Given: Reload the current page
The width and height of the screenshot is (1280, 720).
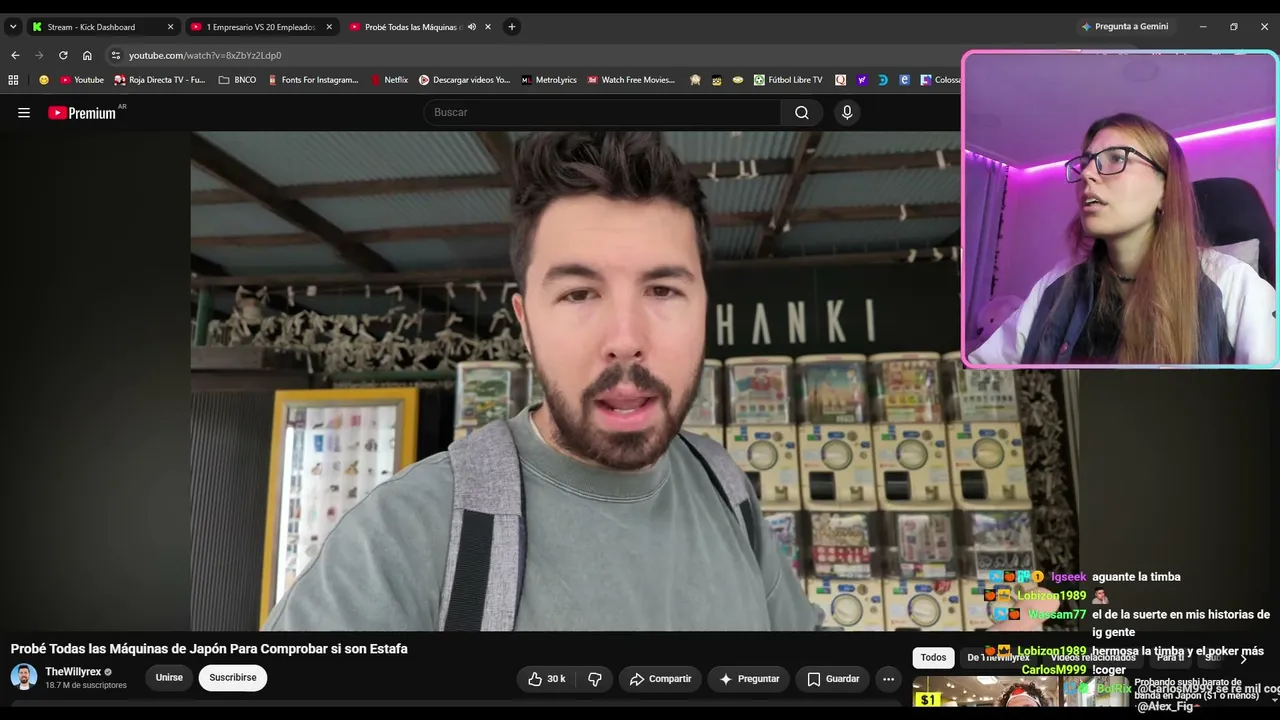Looking at the screenshot, I should (63, 55).
